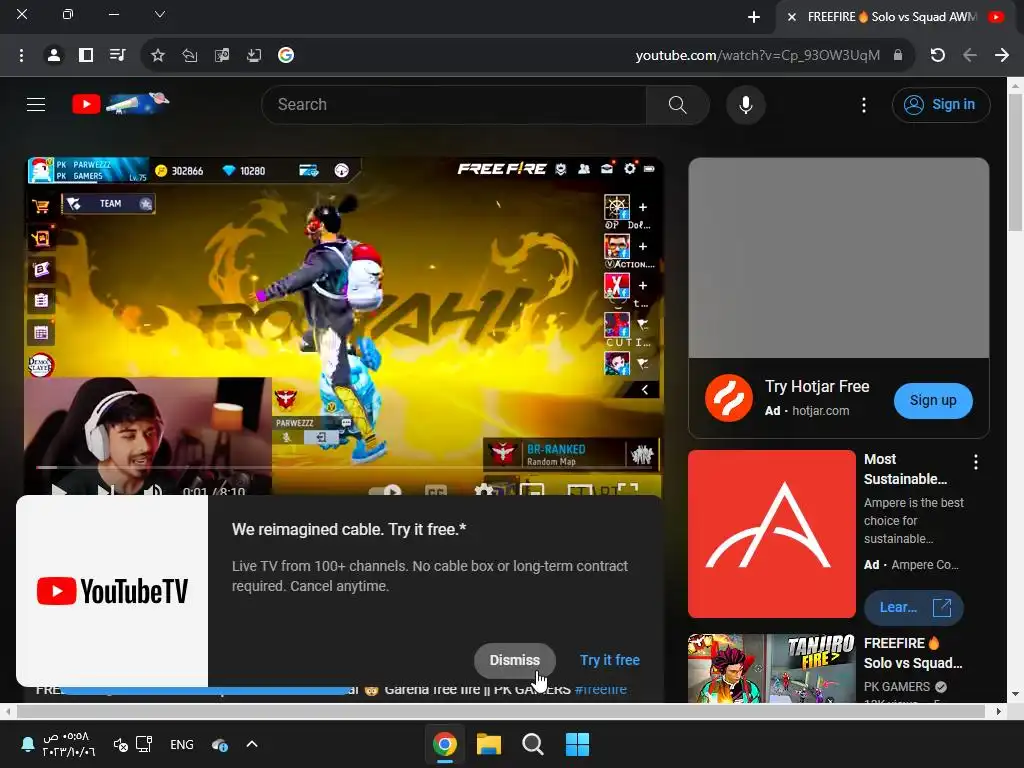Click the horizontal scrollbar right arrow
The image size is (1024, 768).
tap(999, 711)
